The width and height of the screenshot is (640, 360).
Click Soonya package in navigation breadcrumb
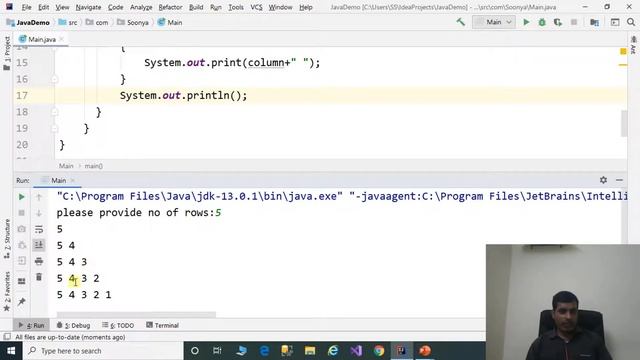133,22
